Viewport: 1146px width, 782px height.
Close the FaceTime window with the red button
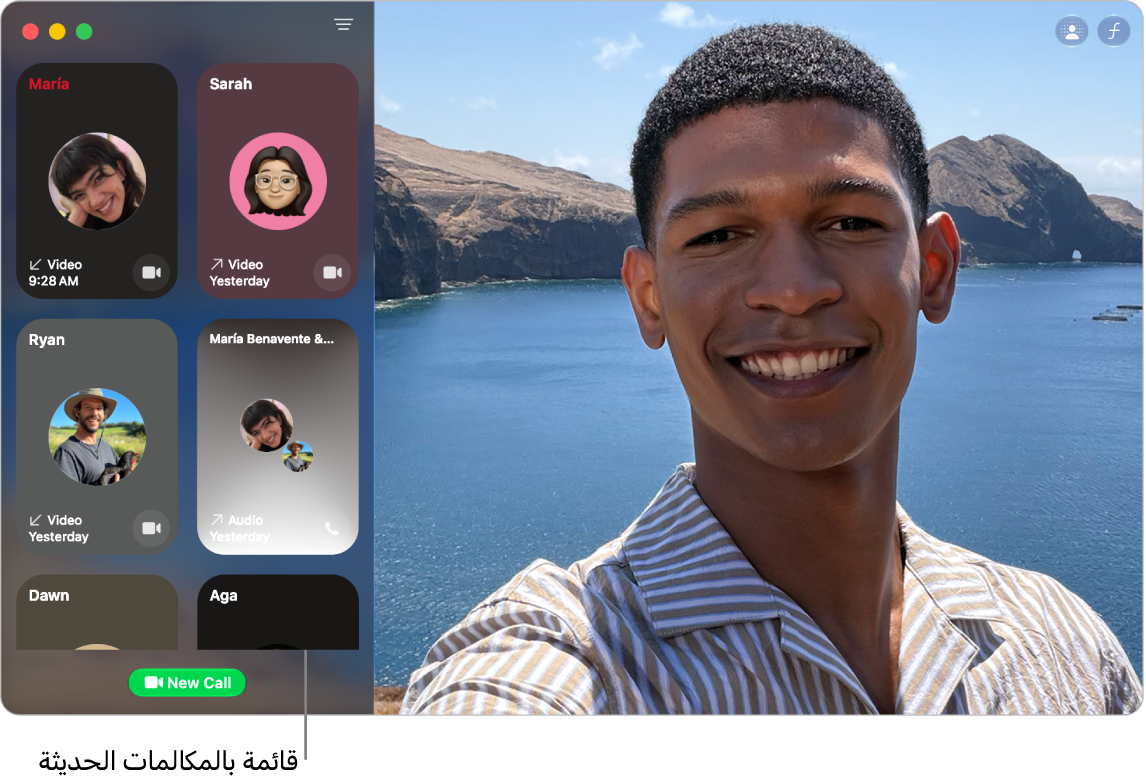pos(30,31)
